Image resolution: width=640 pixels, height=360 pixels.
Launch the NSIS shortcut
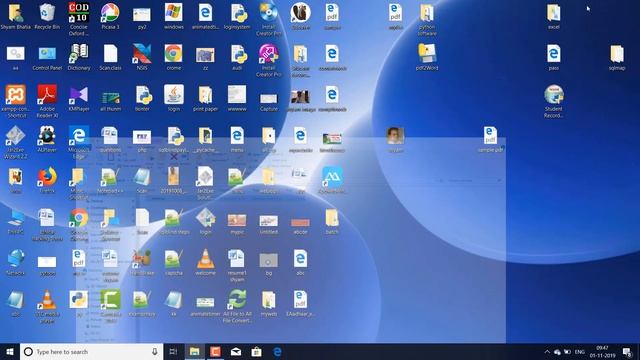coord(142,58)
